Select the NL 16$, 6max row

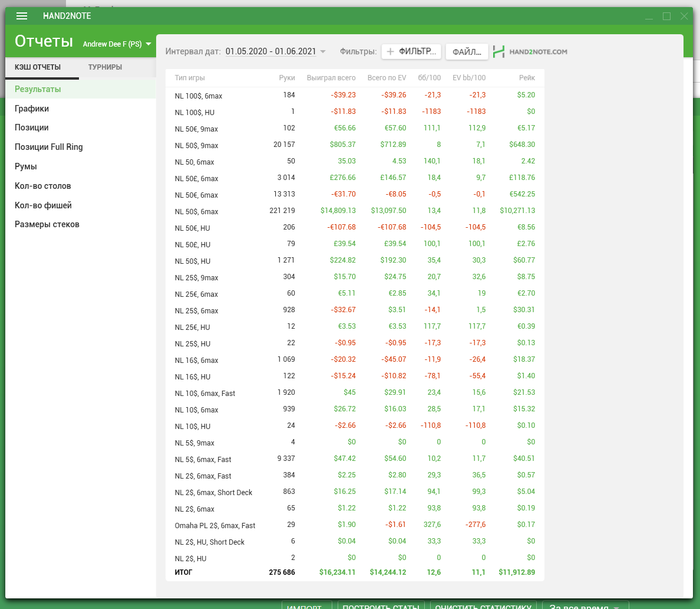coord(354,359)
